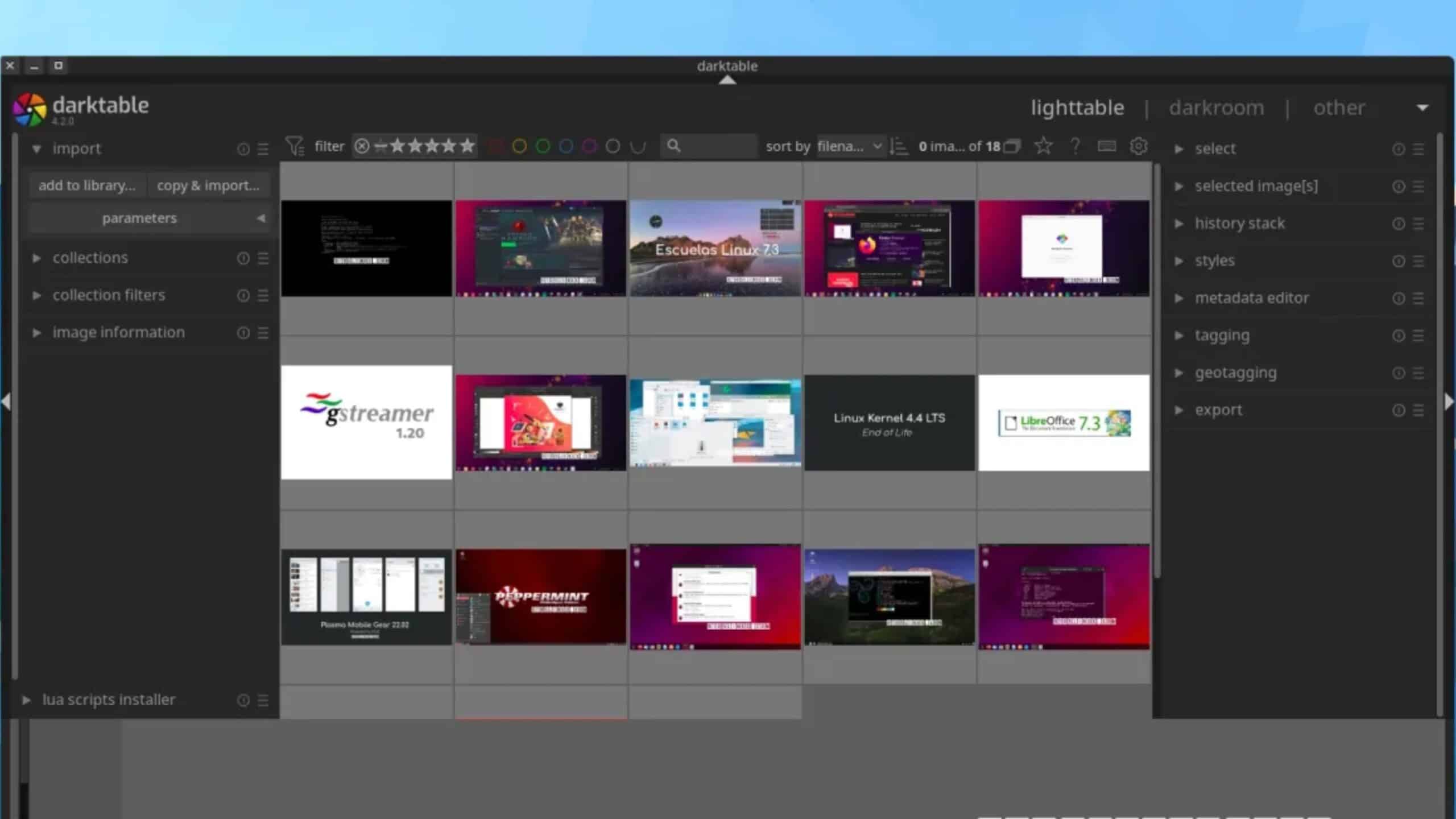Image resolution: width=1456 pixels, height=819 pixels.
Task: Switch to the lighttable view
Action: (1077, 107)
